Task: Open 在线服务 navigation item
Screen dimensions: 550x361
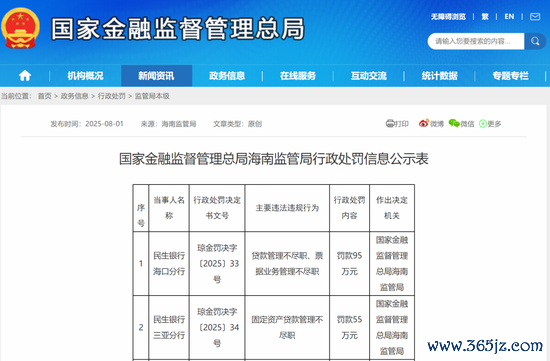Action: 298,76
